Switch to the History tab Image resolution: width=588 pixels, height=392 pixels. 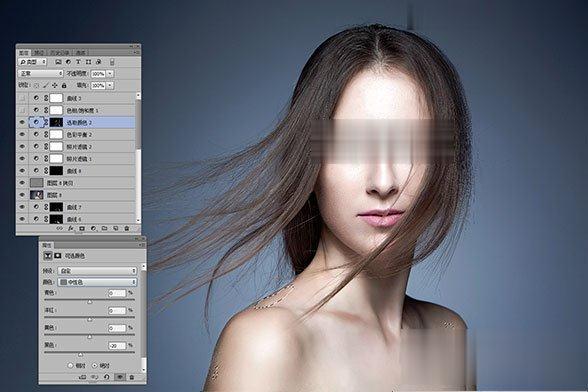(60, 53)
